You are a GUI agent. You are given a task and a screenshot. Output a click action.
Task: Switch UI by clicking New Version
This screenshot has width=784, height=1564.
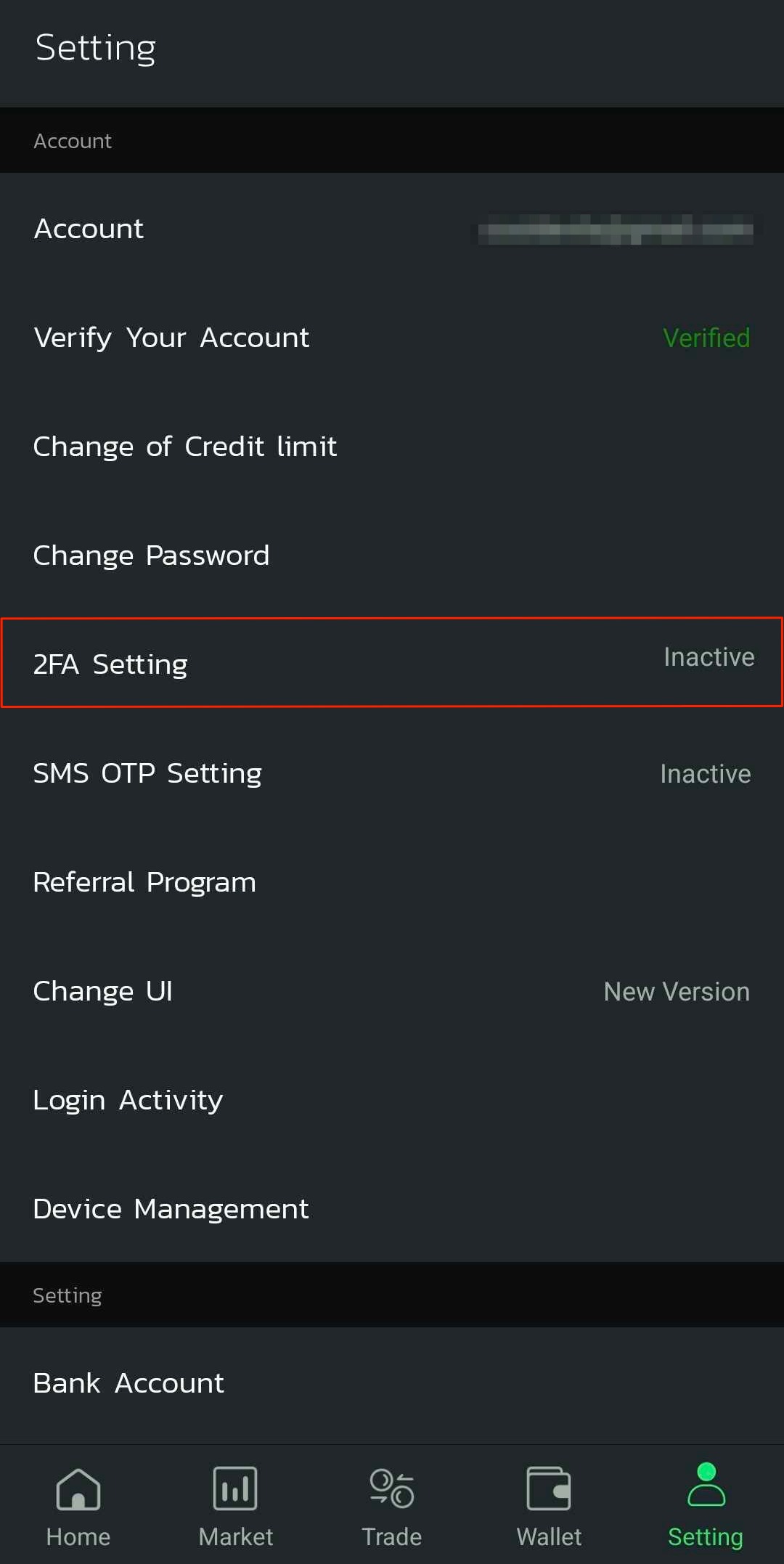tap(675, 990)
